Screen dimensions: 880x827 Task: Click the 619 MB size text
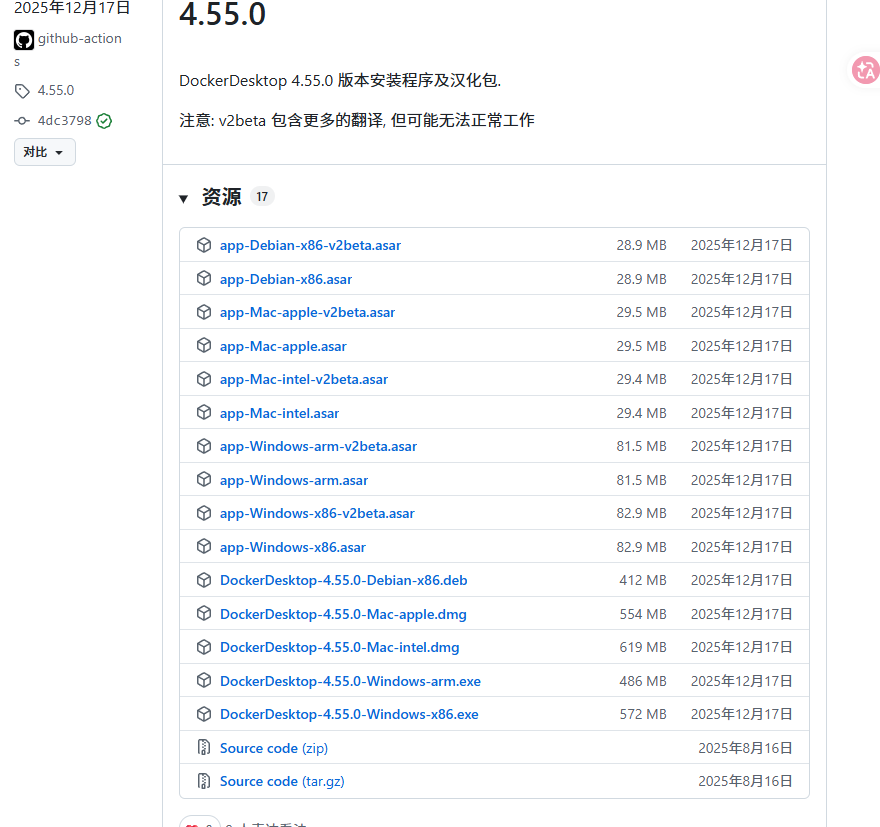643,647
